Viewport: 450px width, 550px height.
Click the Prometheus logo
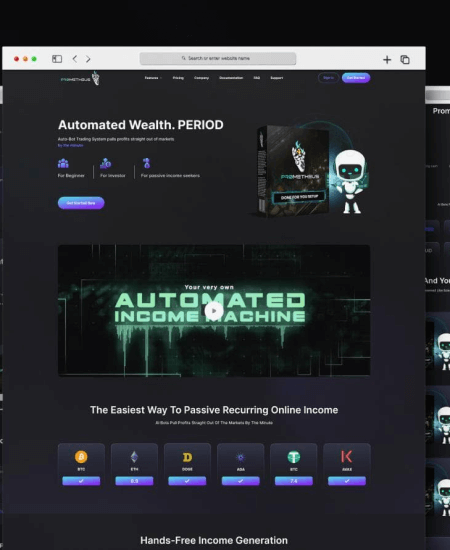(x=80, y=78)
